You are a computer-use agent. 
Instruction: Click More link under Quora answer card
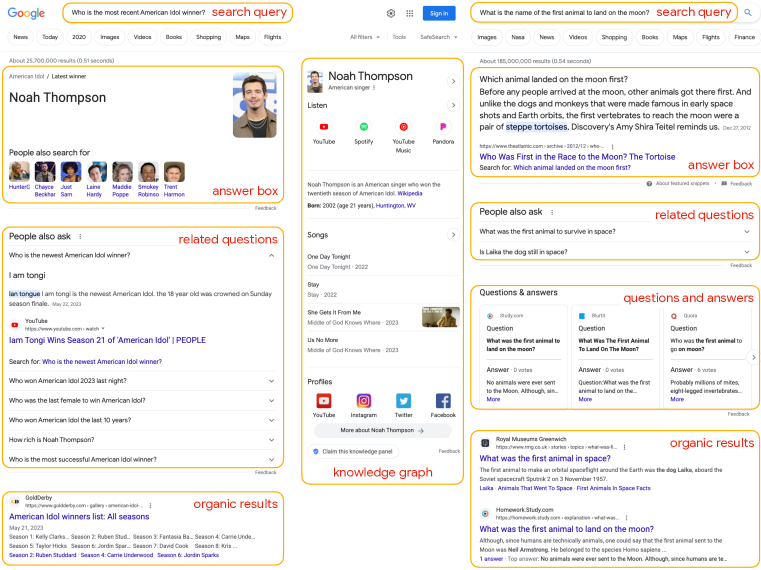tap(677, 399)
